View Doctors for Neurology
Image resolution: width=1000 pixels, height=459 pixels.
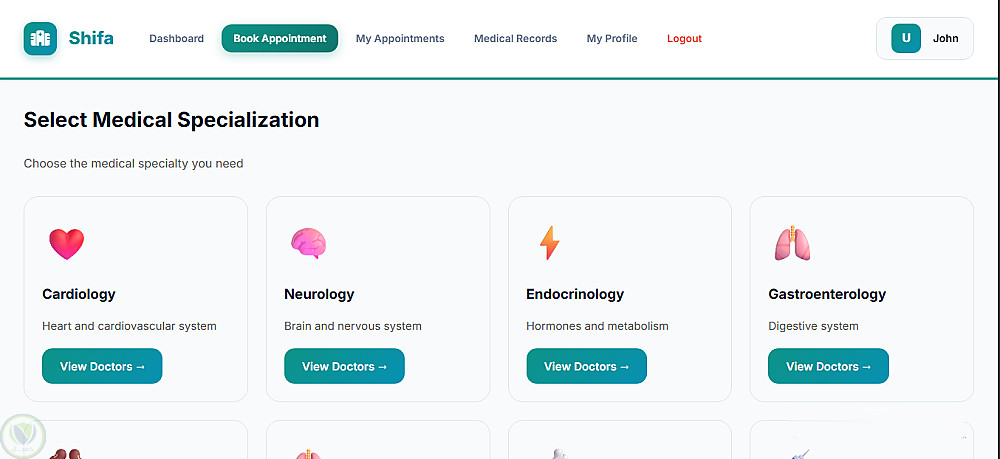[x=344, y=366]
